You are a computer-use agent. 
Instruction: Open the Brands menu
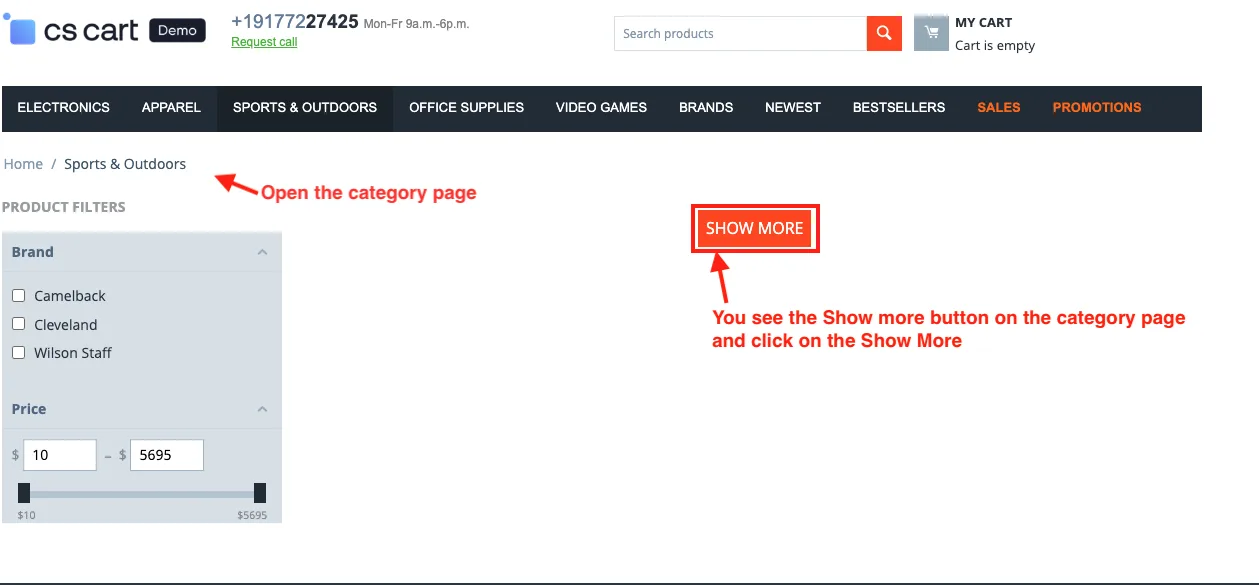tap(706, 107)
